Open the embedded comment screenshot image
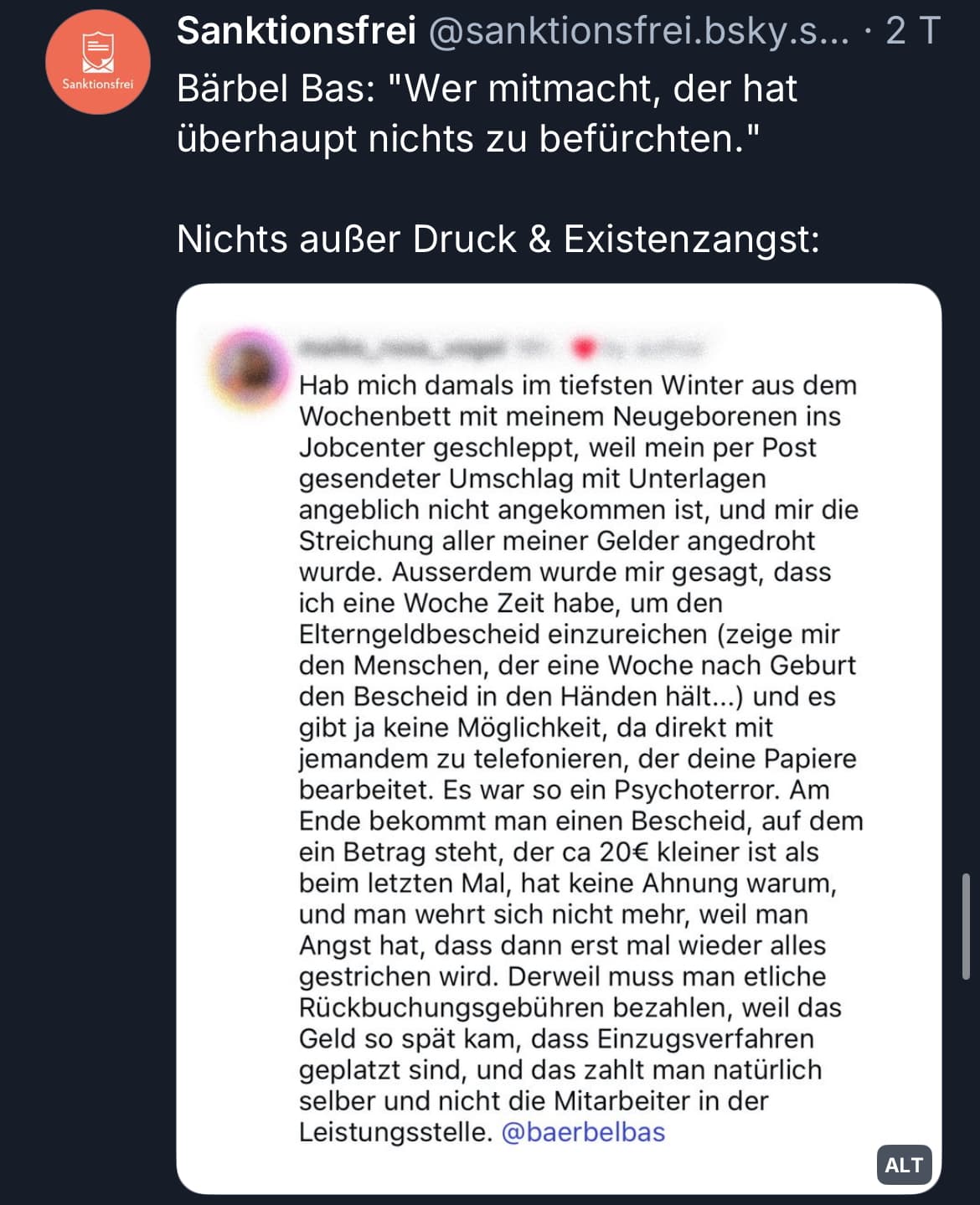 (559, 737)
